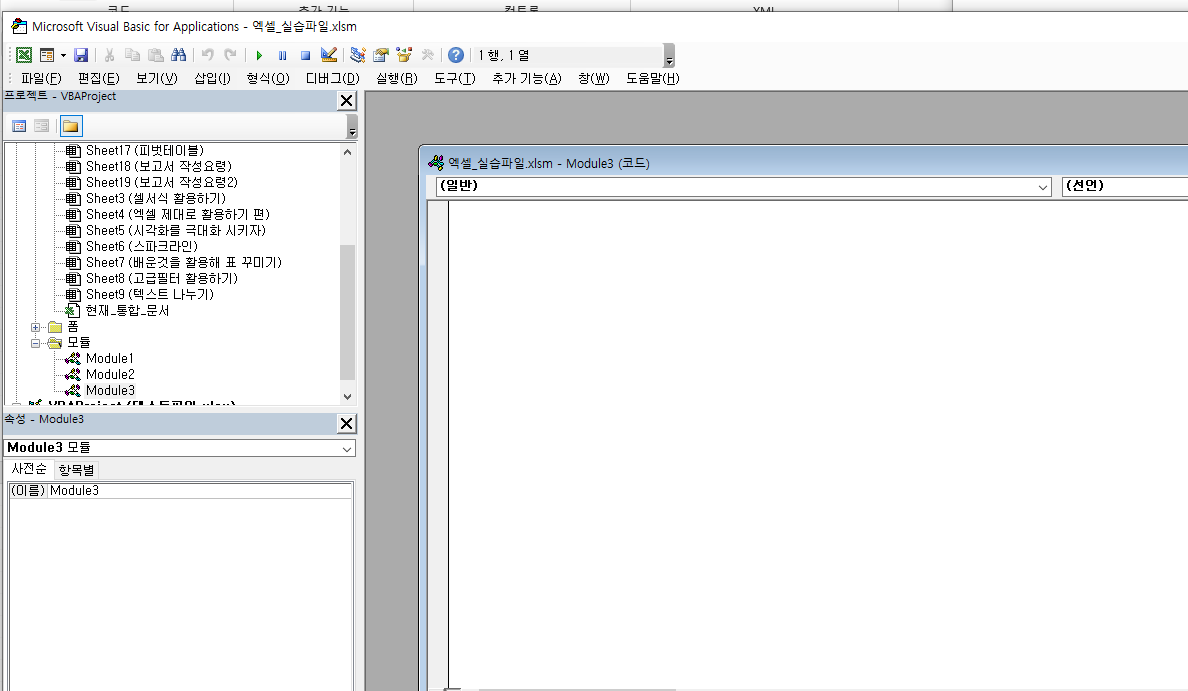Image resolution: width=1188 pixels, height=691 pixels.
Task: Click the Undo arrow icon
Action: pos(207,55)
